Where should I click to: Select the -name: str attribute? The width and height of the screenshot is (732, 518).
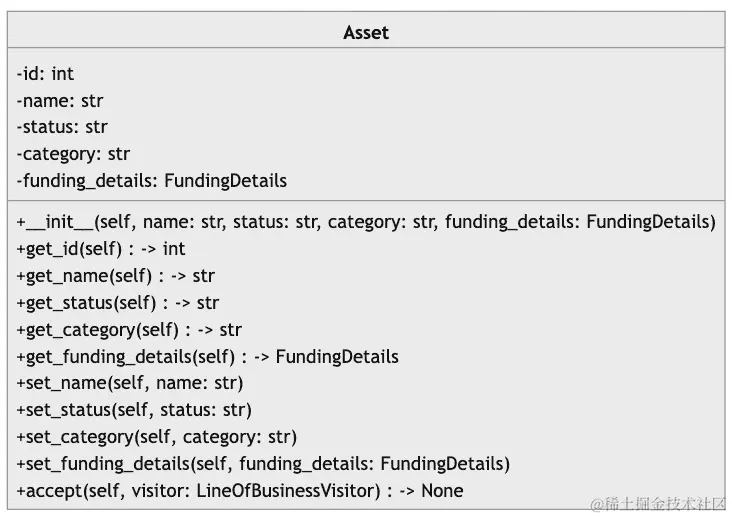(x=60, y=101)
